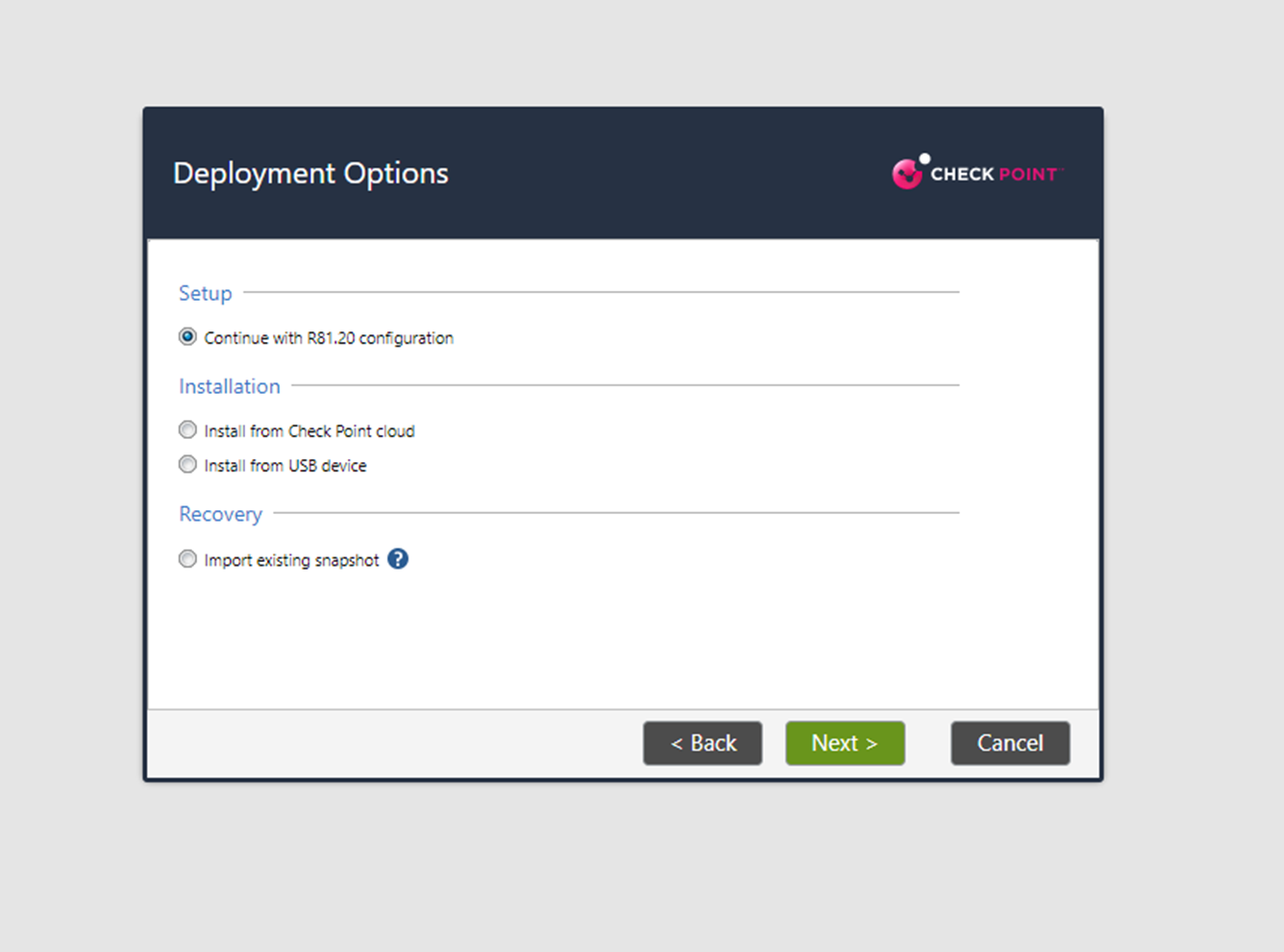Image resolution: width=1284 pixels, height=952 pixels.
Task: Select the Install from USB device radio button
Action: tap(187, 465)
